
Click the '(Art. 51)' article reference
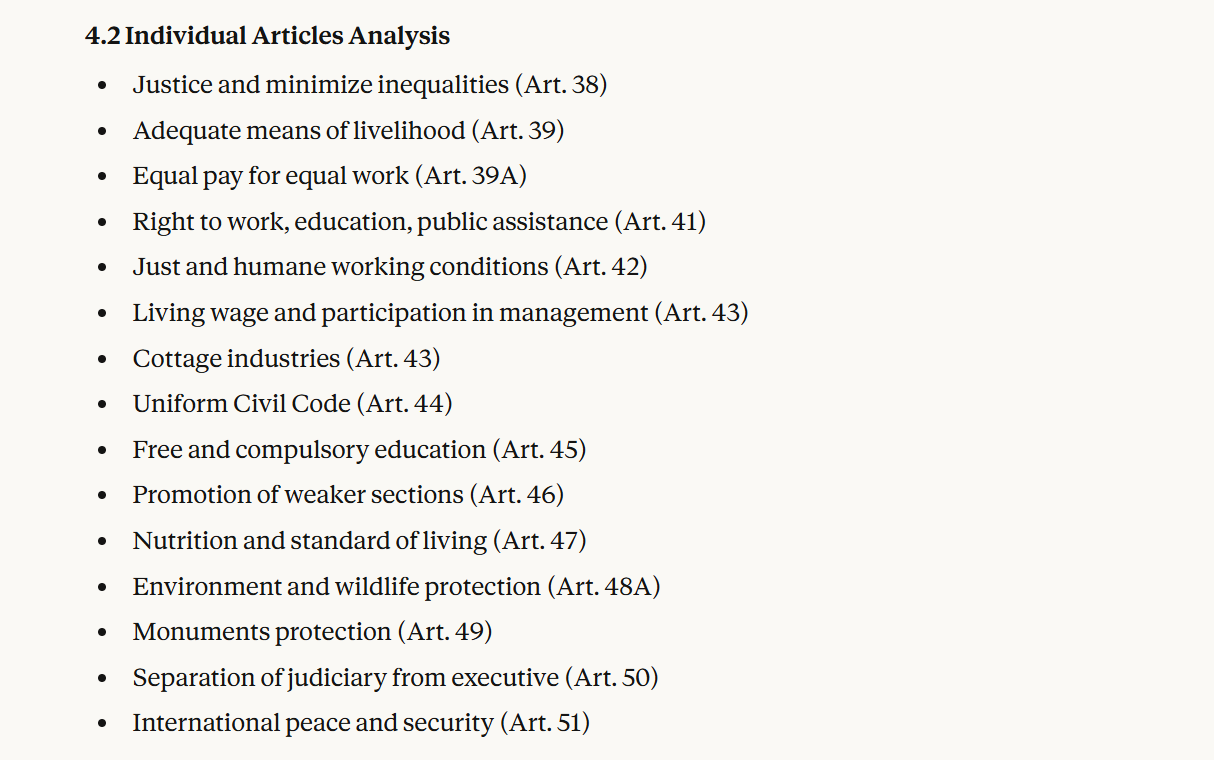point(545,723)
